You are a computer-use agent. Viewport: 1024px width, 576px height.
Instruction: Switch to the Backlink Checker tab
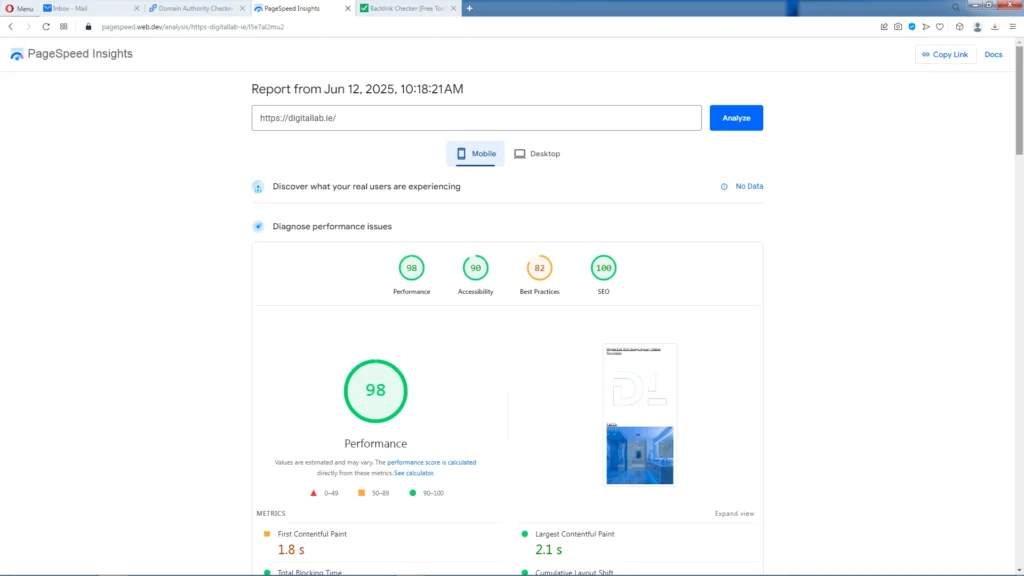point(408,8)
